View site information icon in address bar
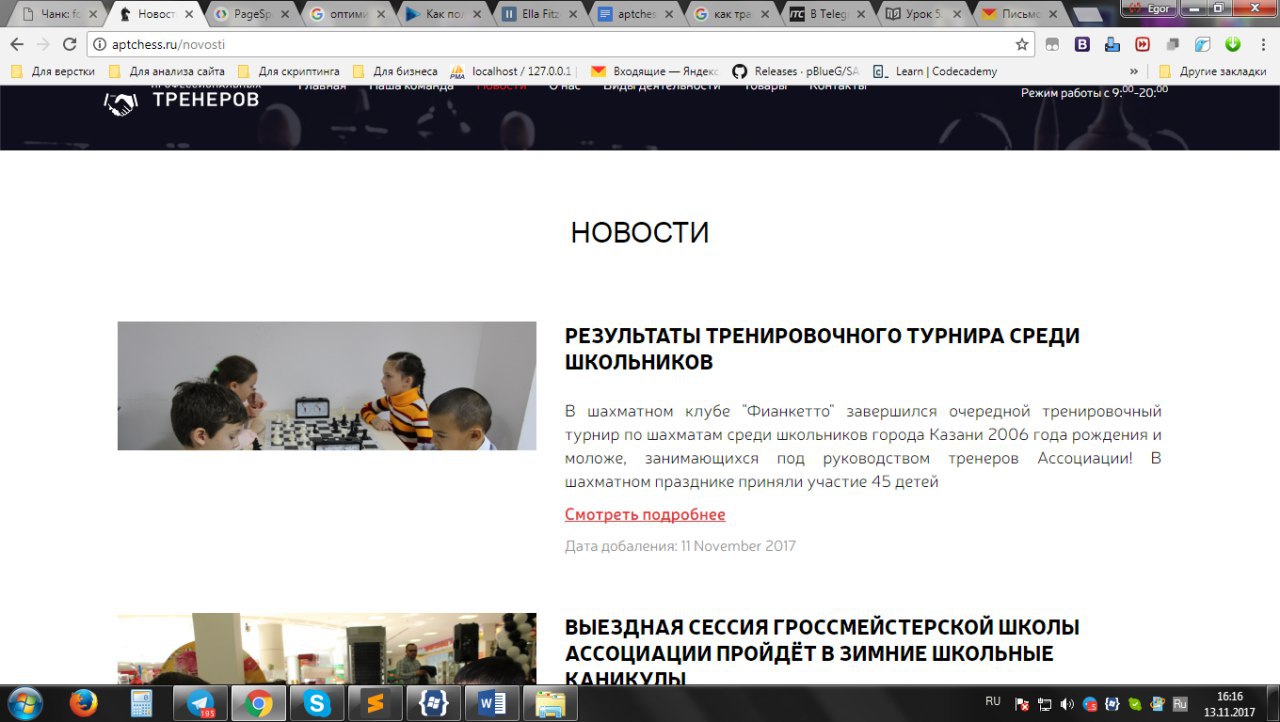This screenshot has height=722, width=1280. (x=98, y=45)
